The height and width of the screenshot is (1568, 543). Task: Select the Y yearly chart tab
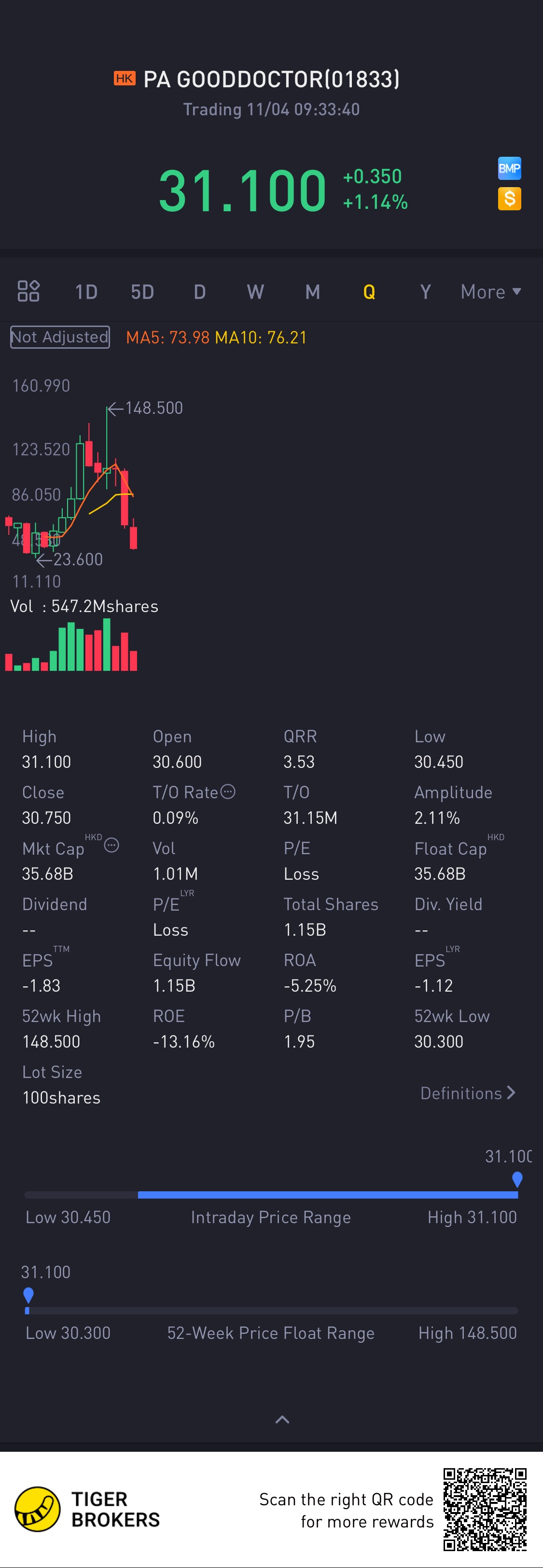pos(425,292)
